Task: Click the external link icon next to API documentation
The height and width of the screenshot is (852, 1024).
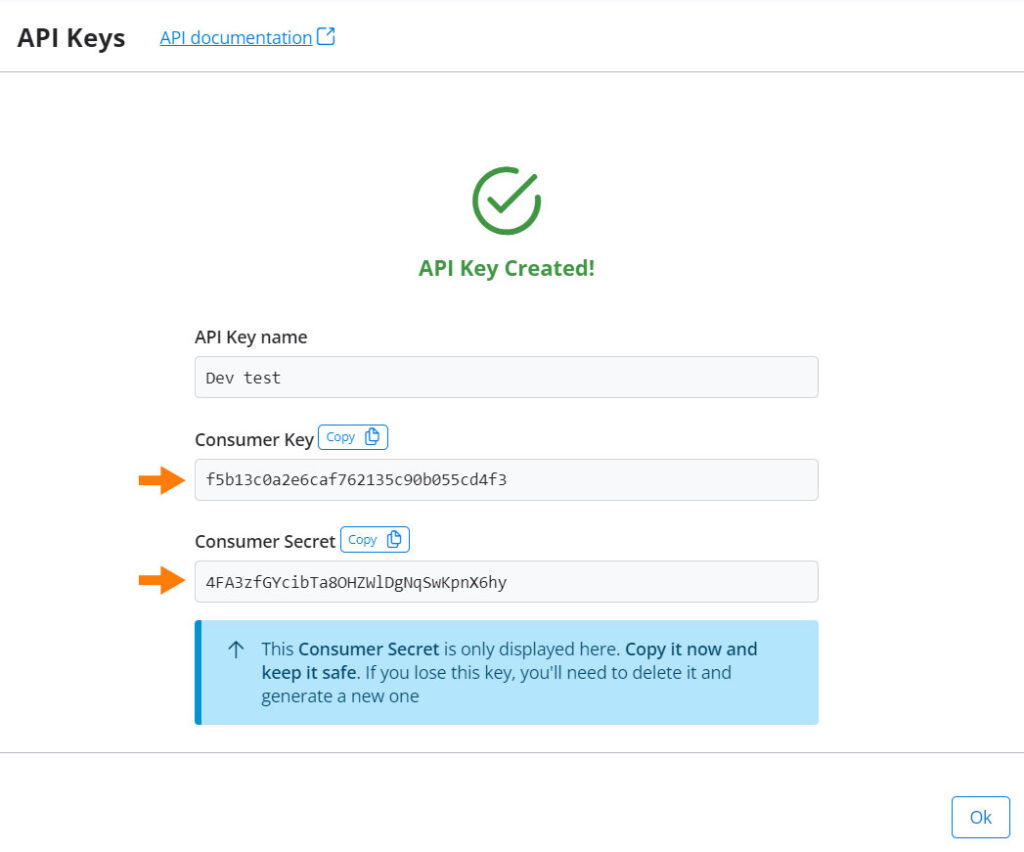Action: click(x=325, y=36)
